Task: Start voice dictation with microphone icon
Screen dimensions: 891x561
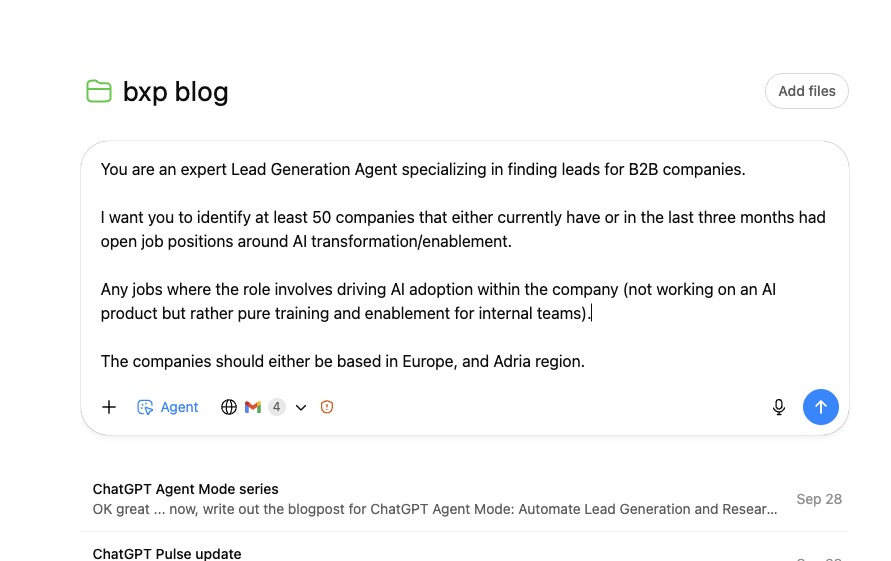Action: pyautogui.click(x=779, y=407)
